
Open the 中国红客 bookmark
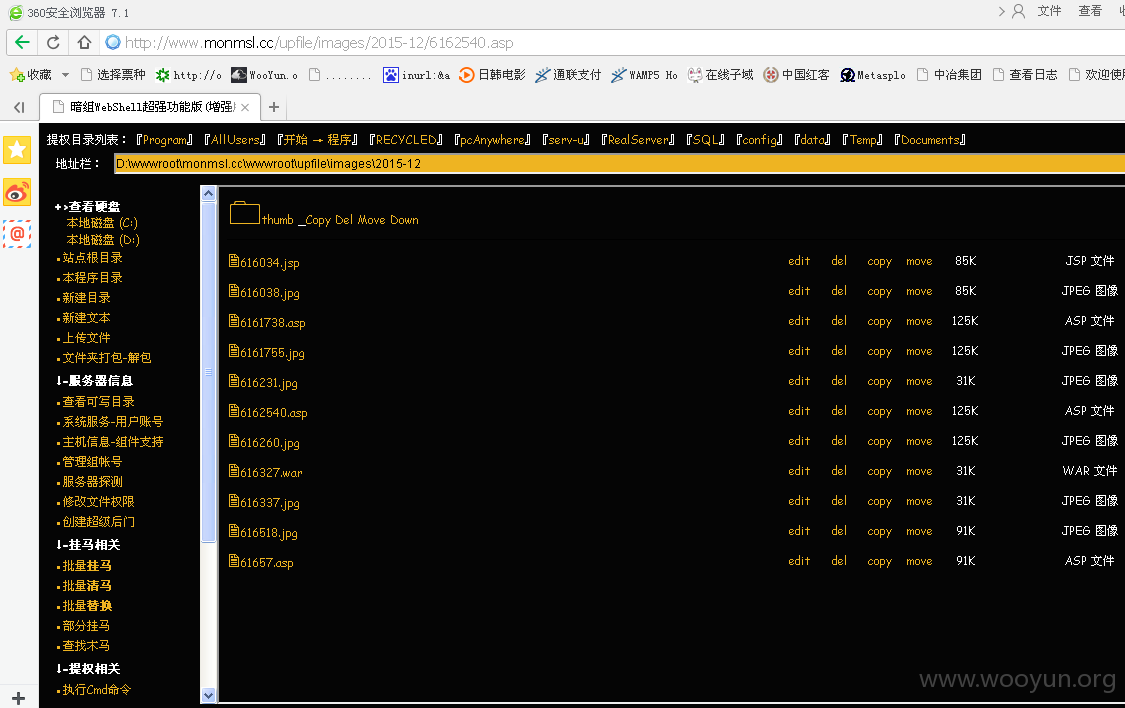796,75
